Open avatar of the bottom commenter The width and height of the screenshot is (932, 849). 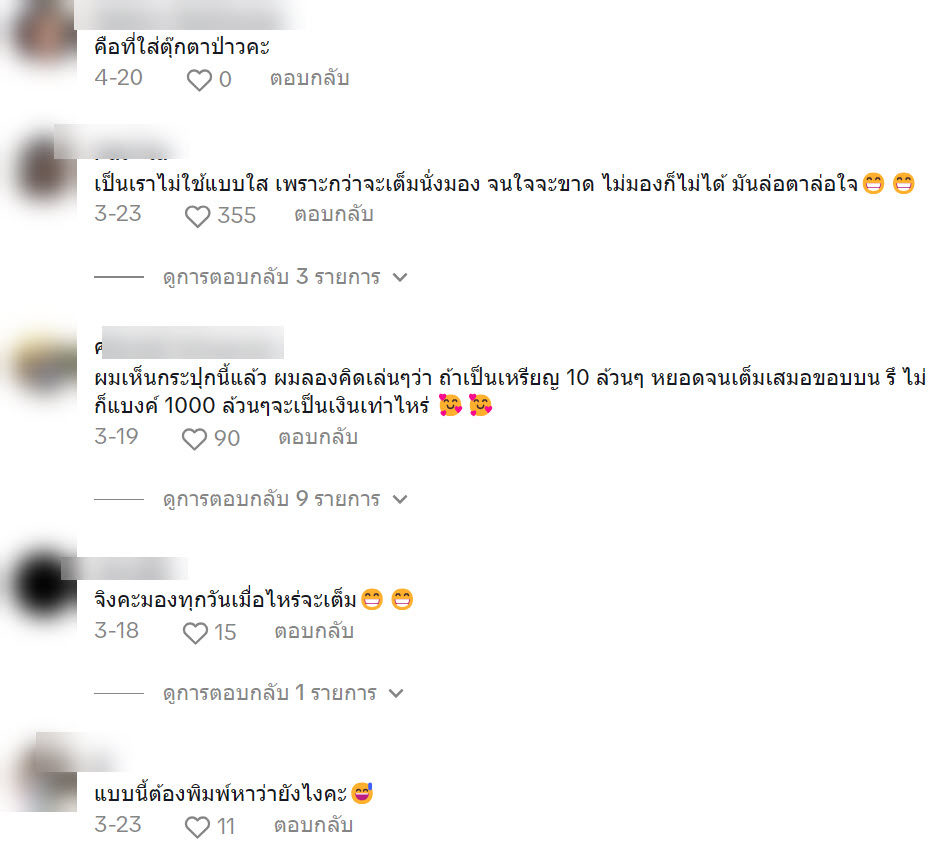point(39,773)
